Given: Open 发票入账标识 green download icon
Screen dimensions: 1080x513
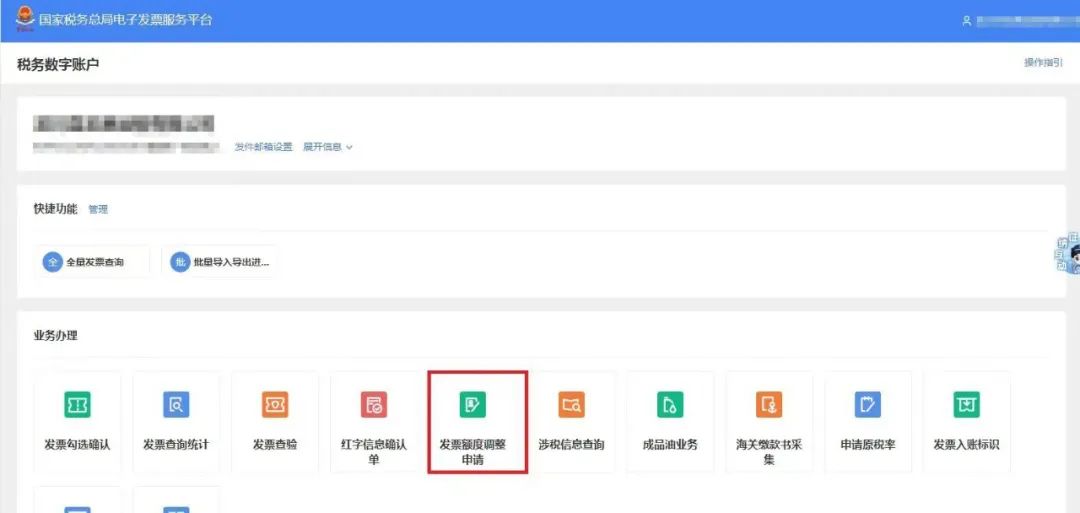Looking at the screenshot, I should (967, 405).
